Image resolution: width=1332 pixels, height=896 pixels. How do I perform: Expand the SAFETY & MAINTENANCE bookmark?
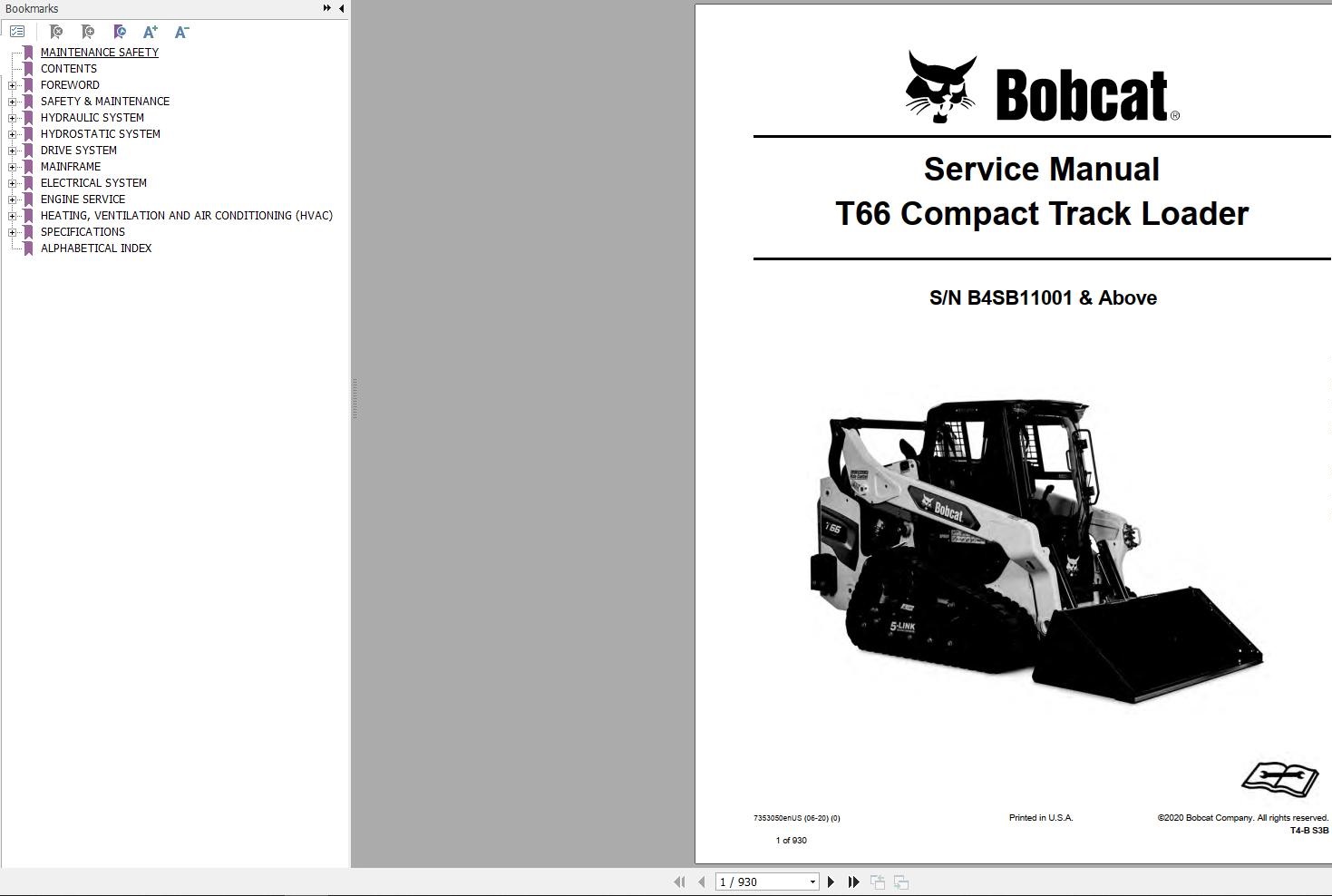point(13,102)
